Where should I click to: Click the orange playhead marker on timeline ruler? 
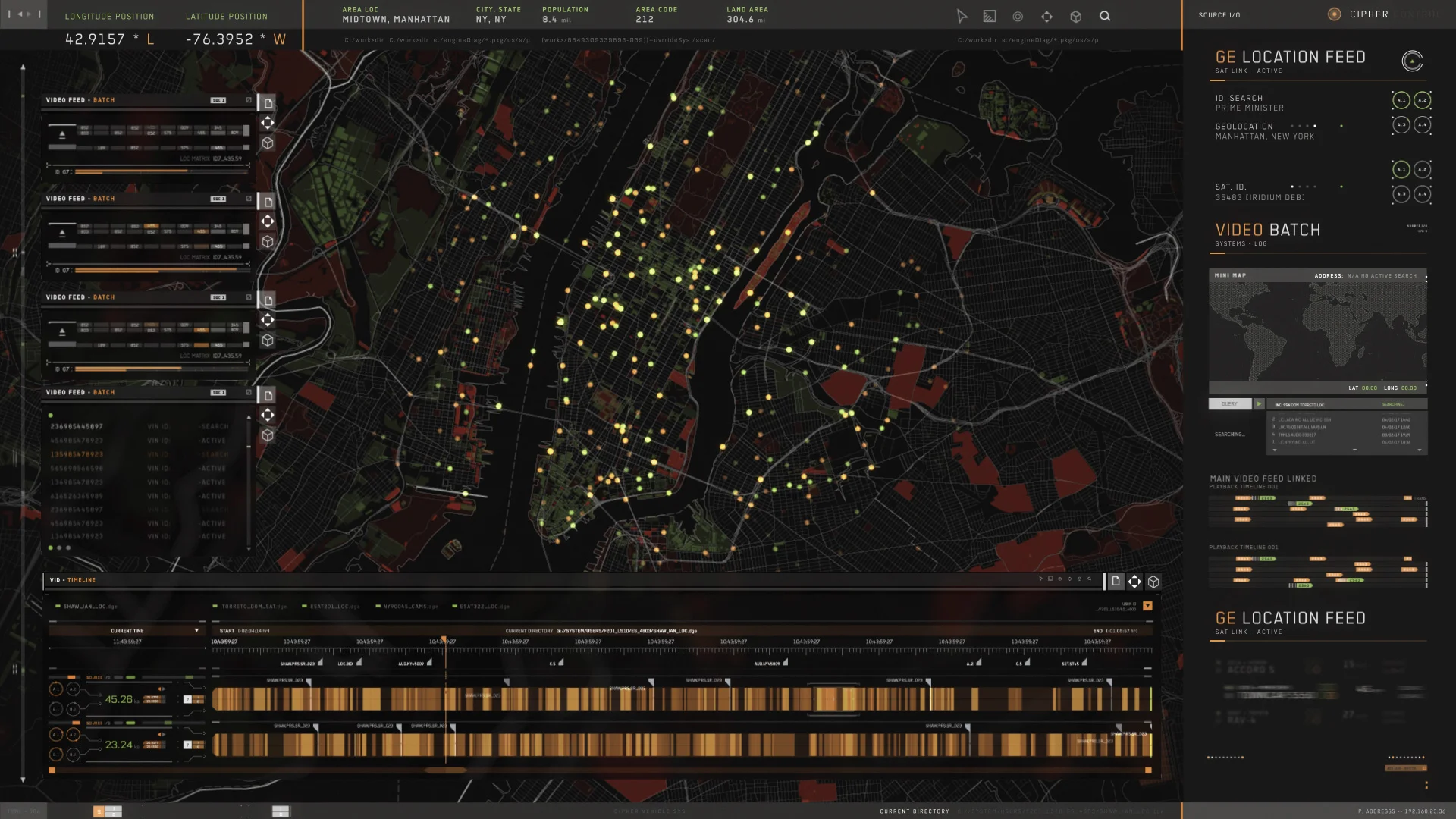[x=444, y=642]
